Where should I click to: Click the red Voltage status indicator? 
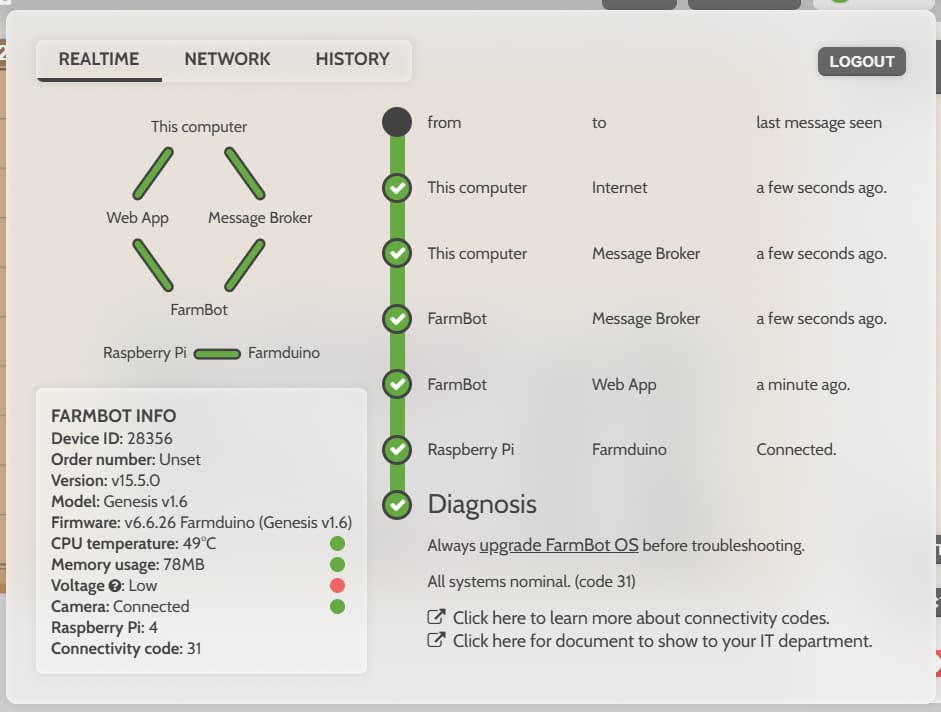337,586
